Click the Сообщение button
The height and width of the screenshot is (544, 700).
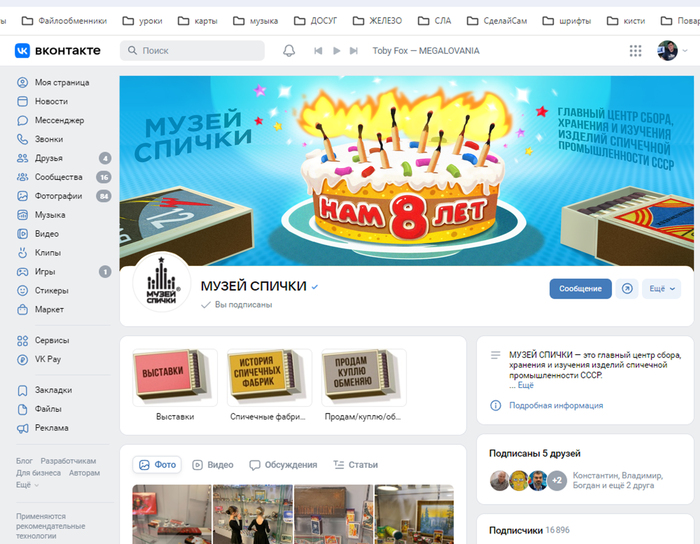point(580,289)
